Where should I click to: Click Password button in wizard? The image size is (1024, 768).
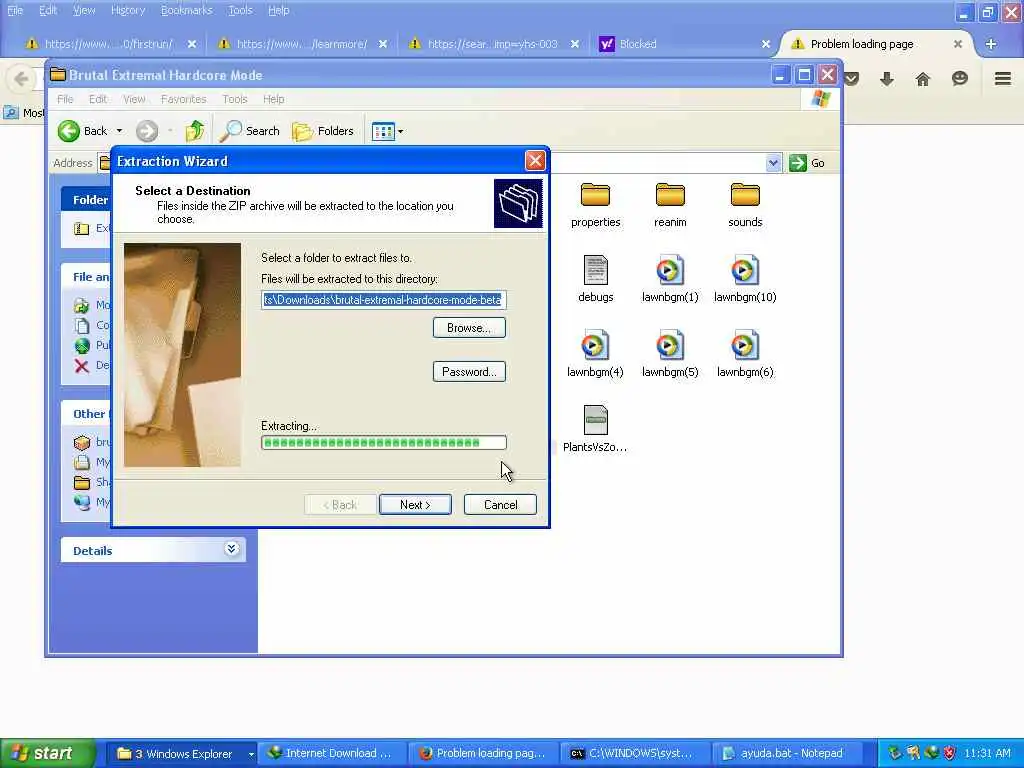point(469,372)
